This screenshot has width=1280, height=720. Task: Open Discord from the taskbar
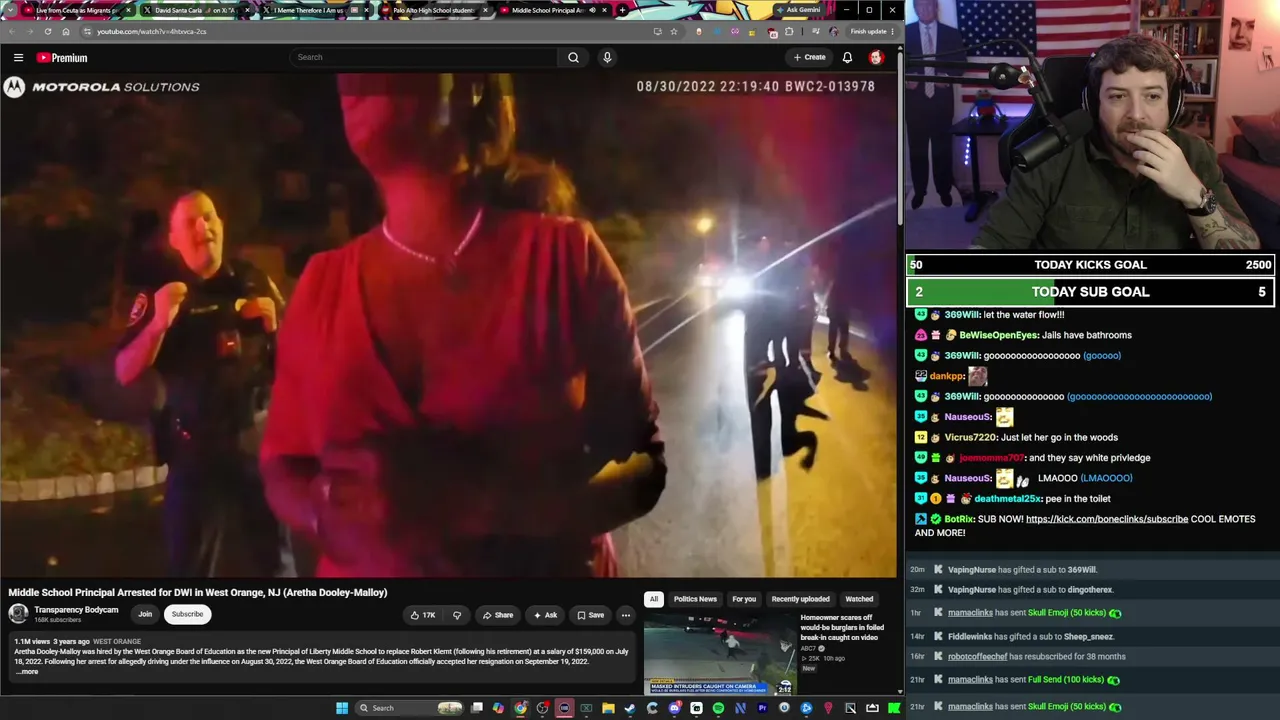(x=675, y=708)
